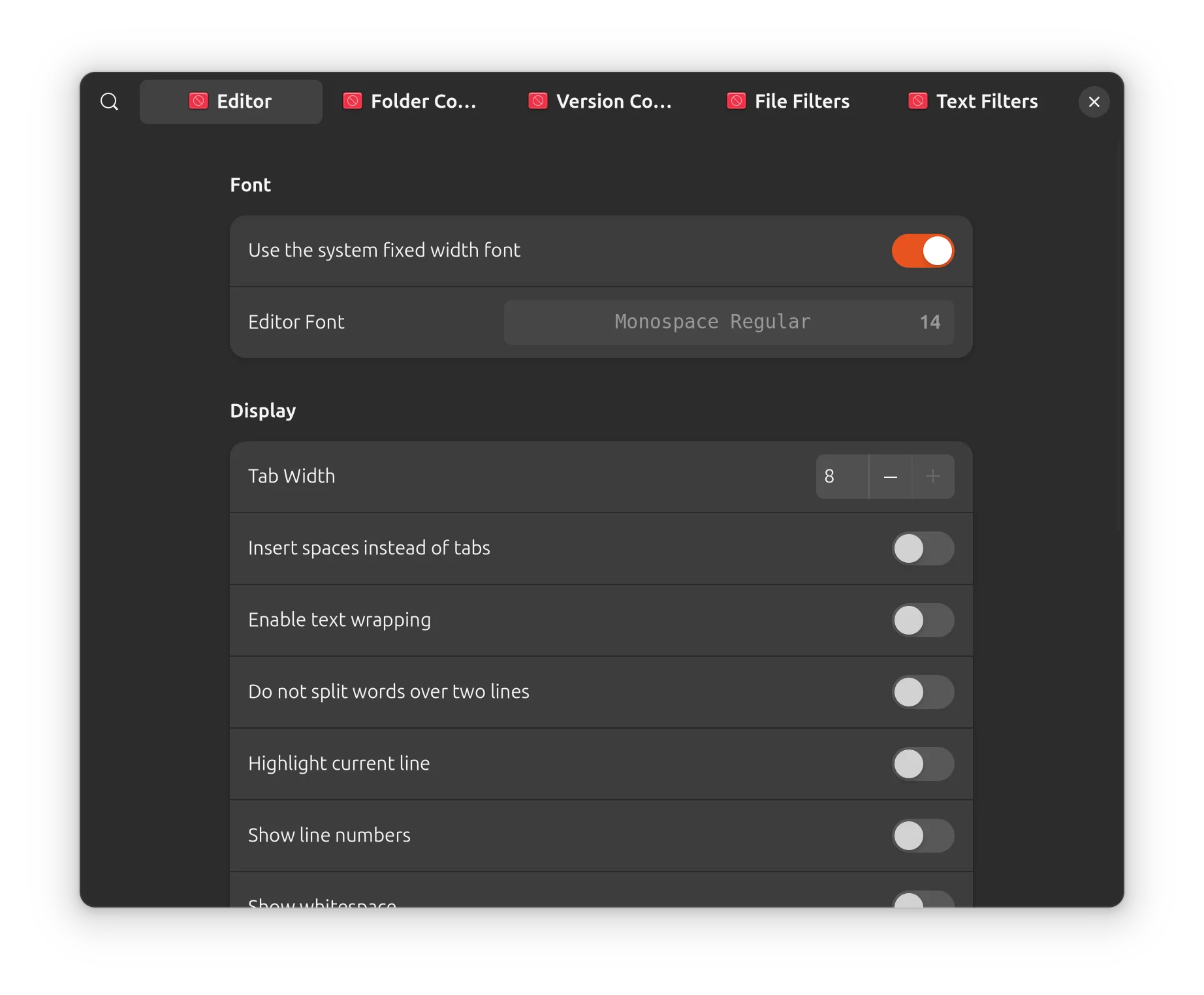Viewport: 1204px width, 995px height.
Task: Decrease tab width with minus button
Action: 890,477
